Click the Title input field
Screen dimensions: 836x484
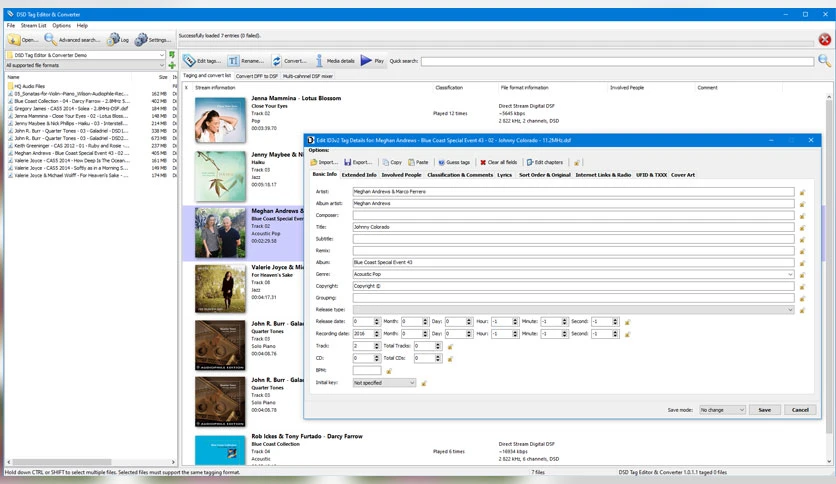click(x=573, y=227)
